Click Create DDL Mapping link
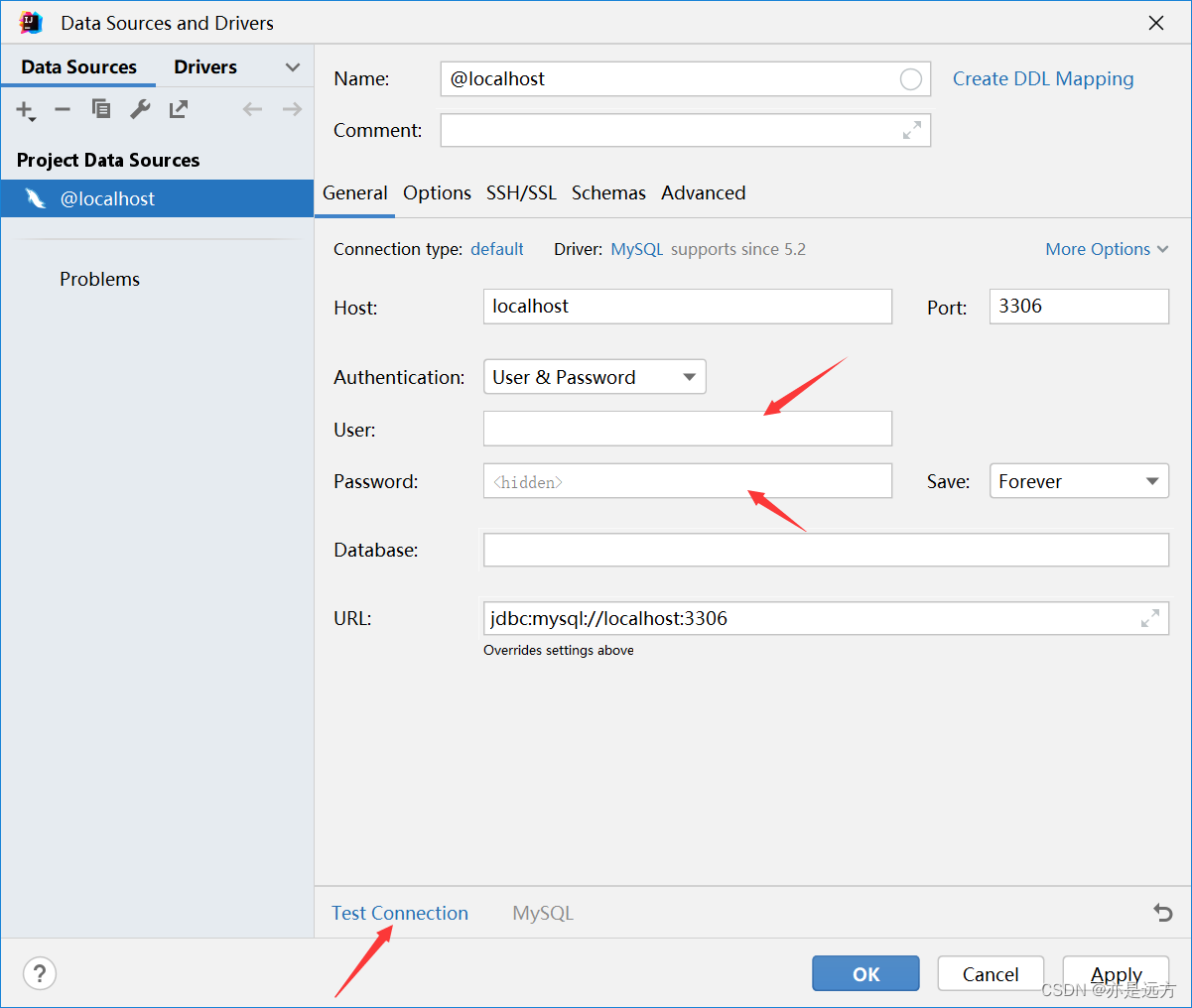Viewport: 1192px width, 1008px height. pos(1043,78)
